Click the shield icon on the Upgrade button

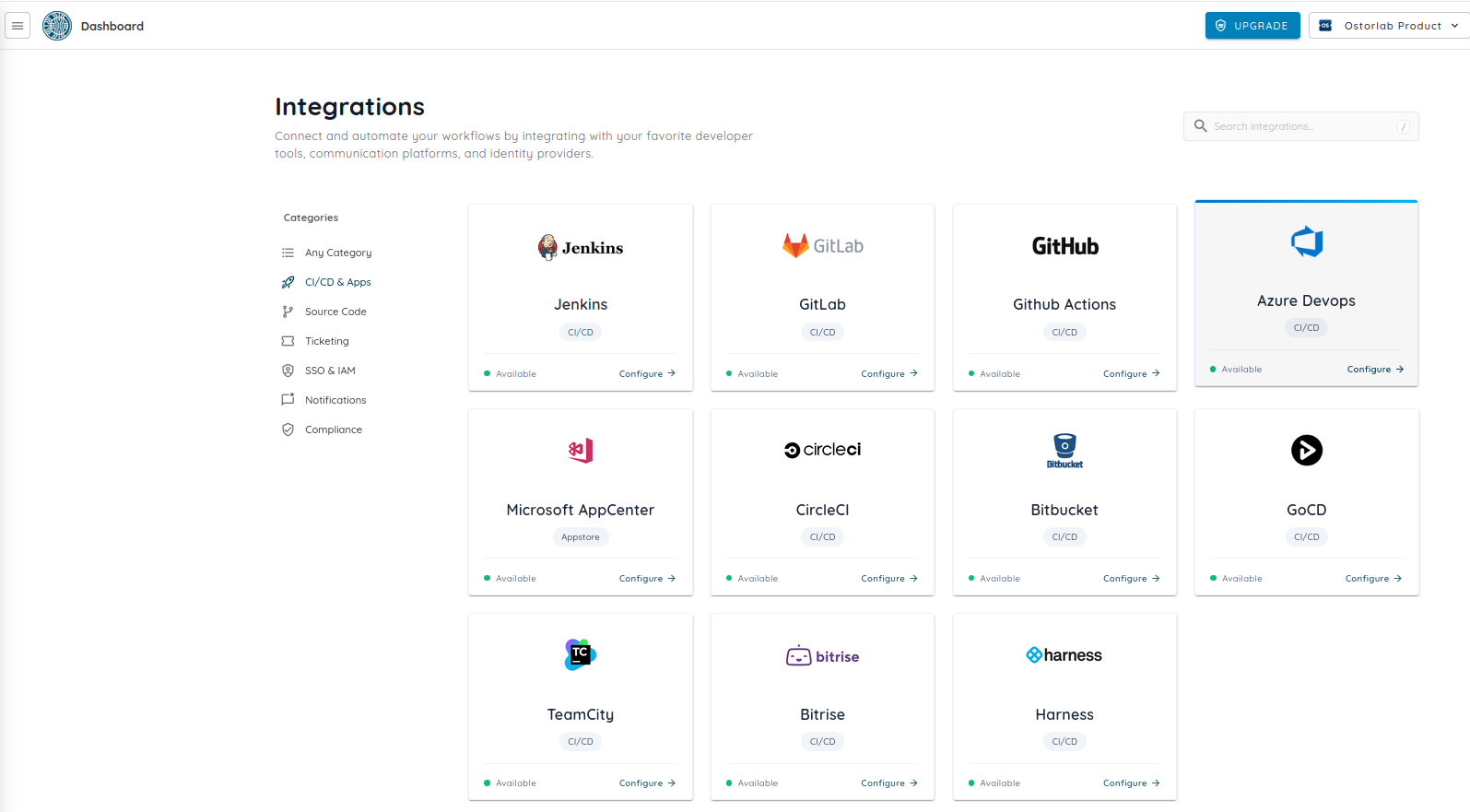pyautogui.click(x=1221, y=26)
